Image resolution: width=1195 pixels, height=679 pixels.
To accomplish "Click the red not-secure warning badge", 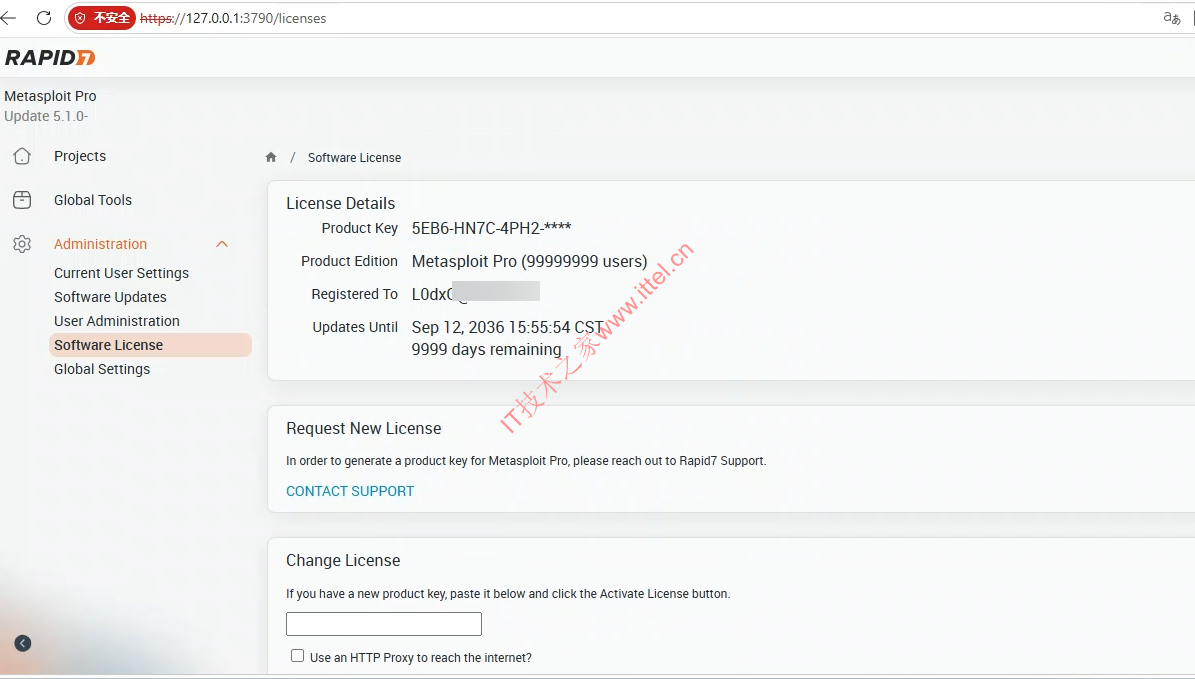I will click(102, 18).
